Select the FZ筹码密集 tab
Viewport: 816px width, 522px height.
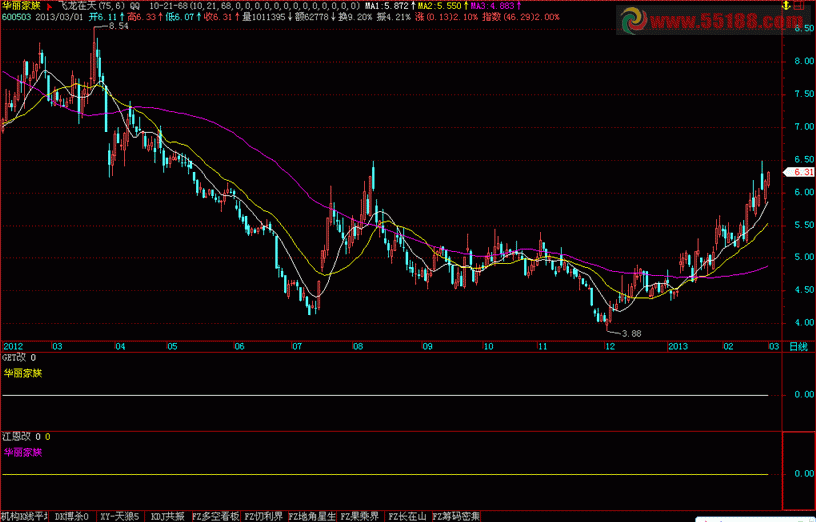(455, 516)
